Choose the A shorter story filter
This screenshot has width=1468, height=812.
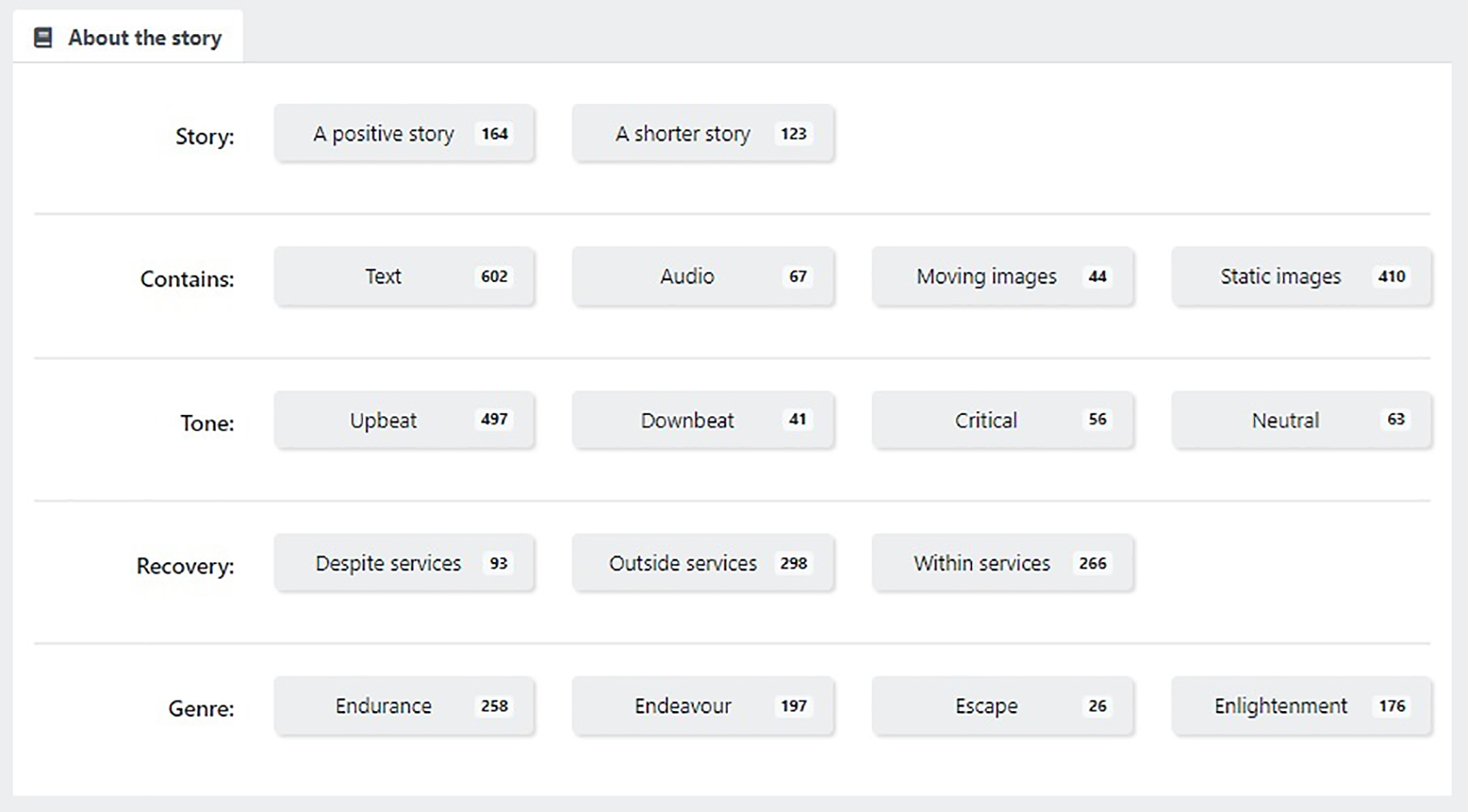pos(702,134)
